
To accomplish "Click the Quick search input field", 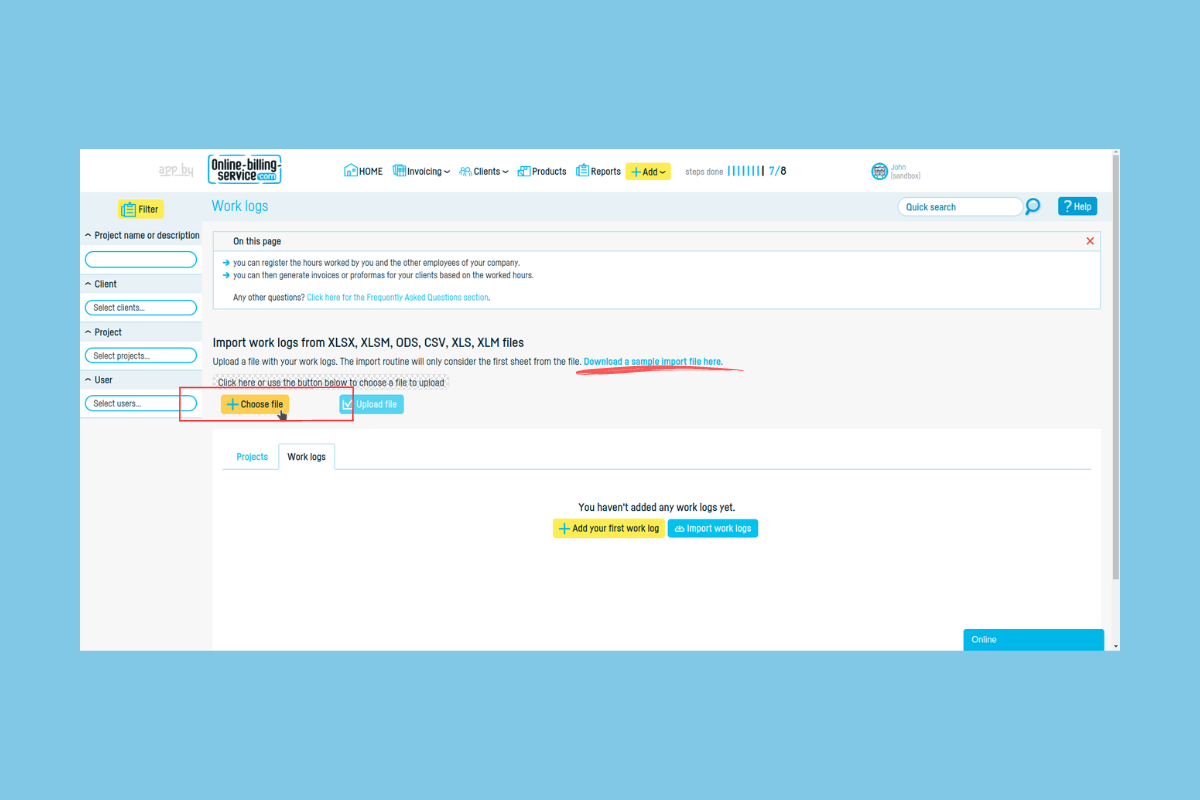I will tap(961, 207).
